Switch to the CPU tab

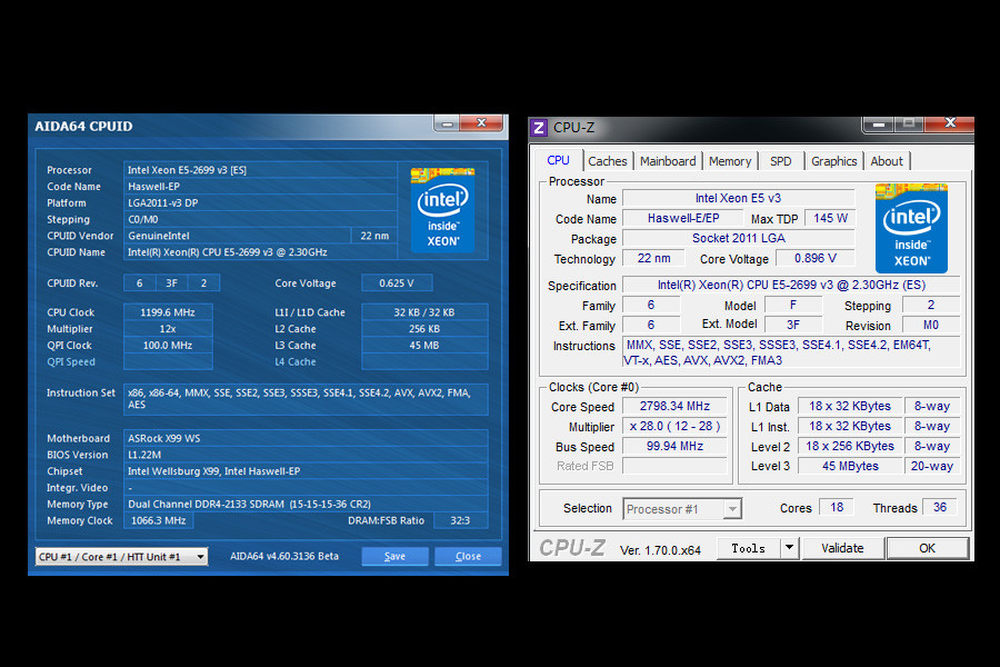click(x=558, y=161)
